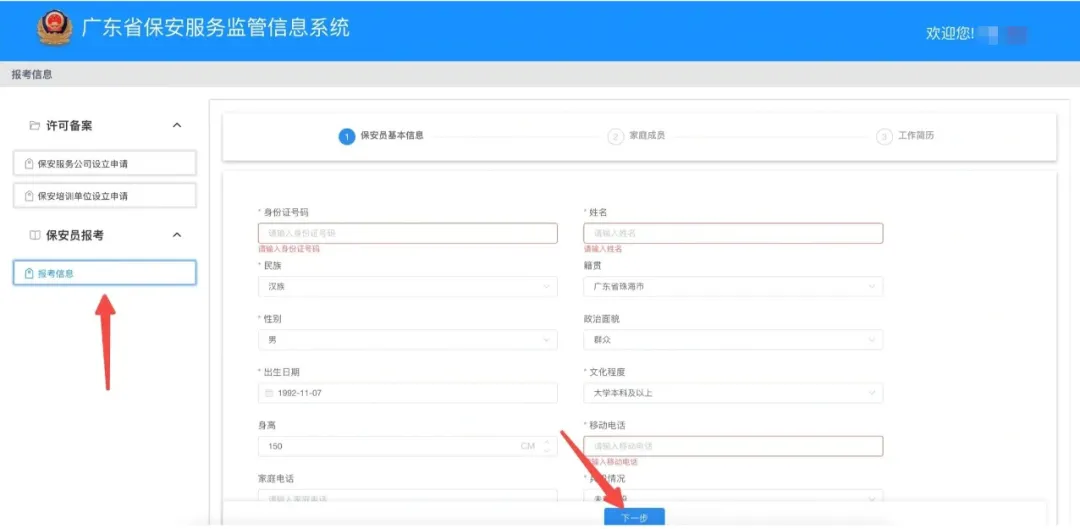Click the 身高 field showing 150
The height and width of the screenshot is (529, 1080).
(x=408, y=446)
